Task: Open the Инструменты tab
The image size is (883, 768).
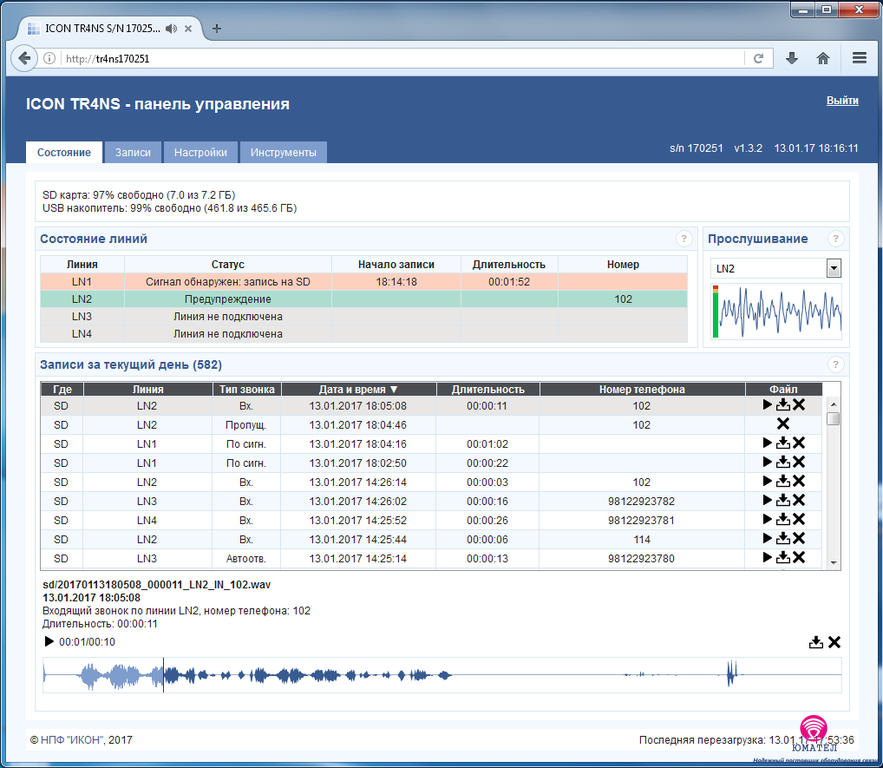Action: tap(283, 153)
